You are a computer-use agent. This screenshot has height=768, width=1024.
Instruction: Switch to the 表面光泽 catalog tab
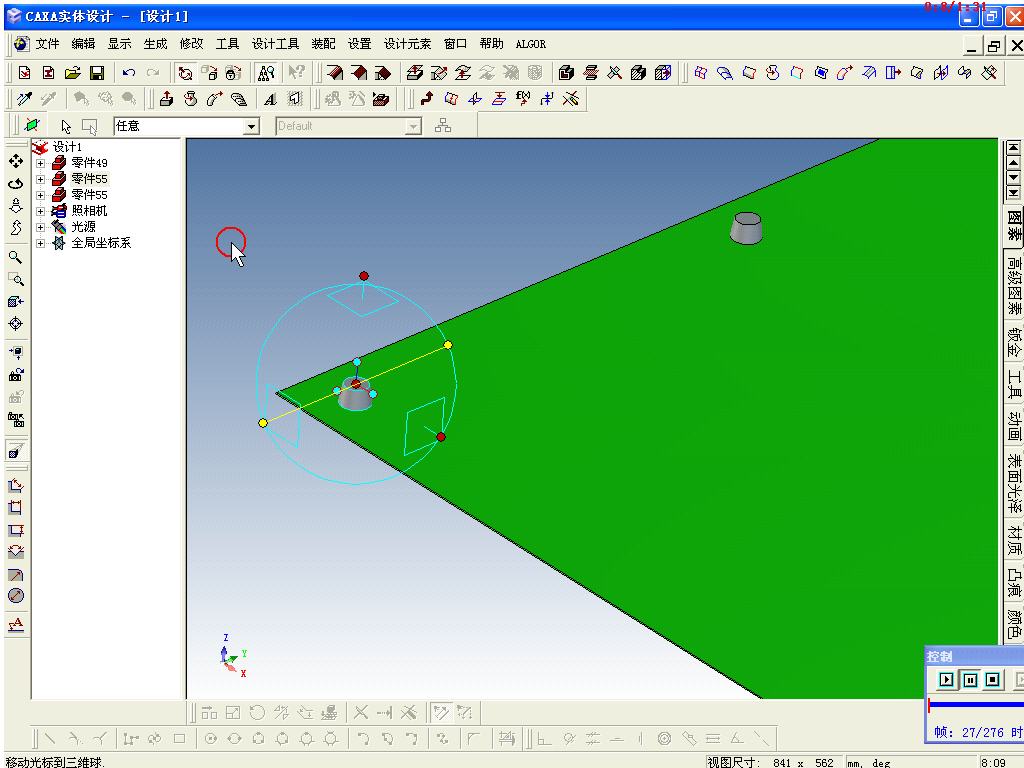point(1014,484)
